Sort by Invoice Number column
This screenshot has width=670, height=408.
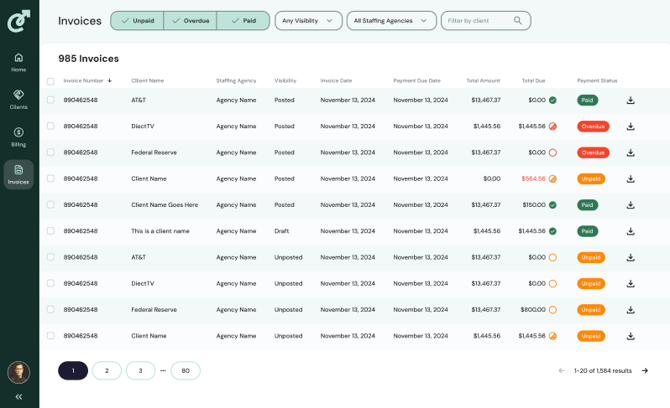point(86,81)
